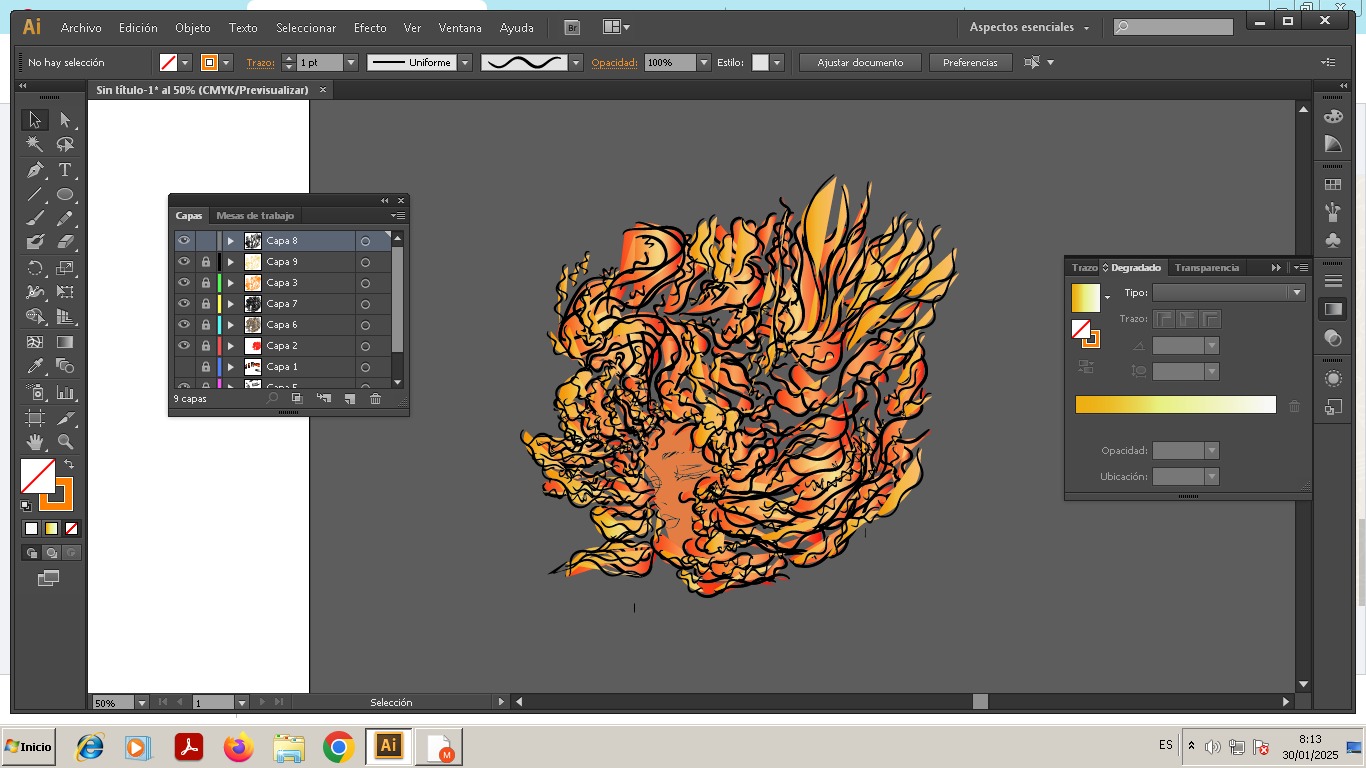Swap fill and stroke arrows

tap(69, 464)
